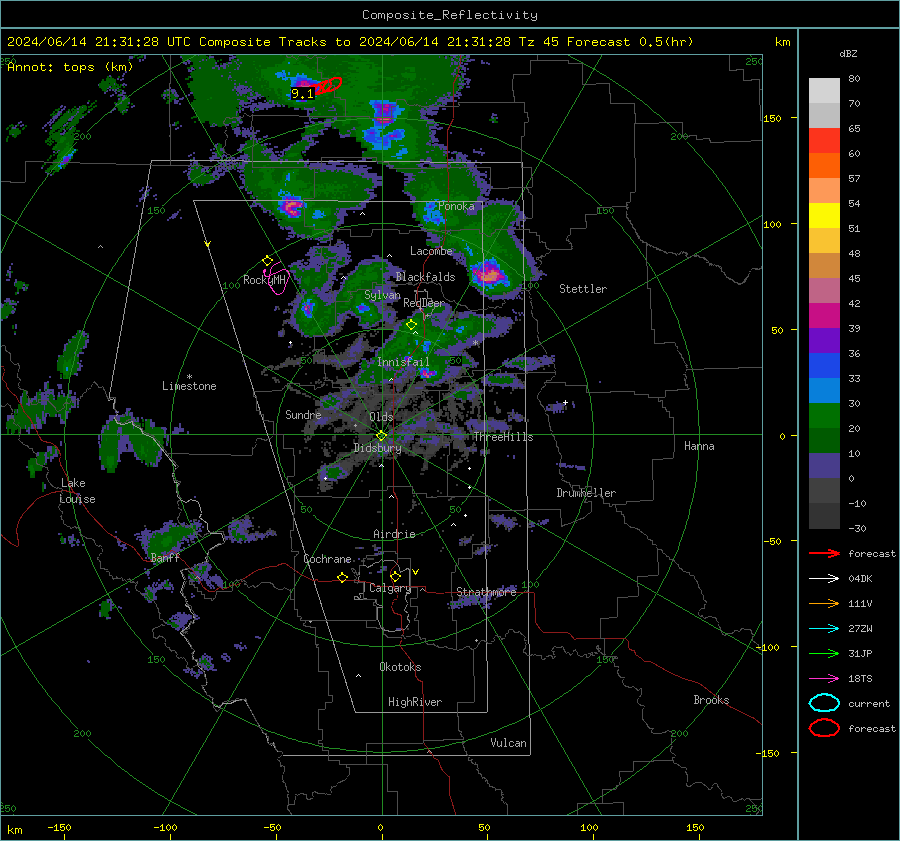Click the Blackfalds city label
The width and height of the screenshot is (900, 841).
coord(425,277)
